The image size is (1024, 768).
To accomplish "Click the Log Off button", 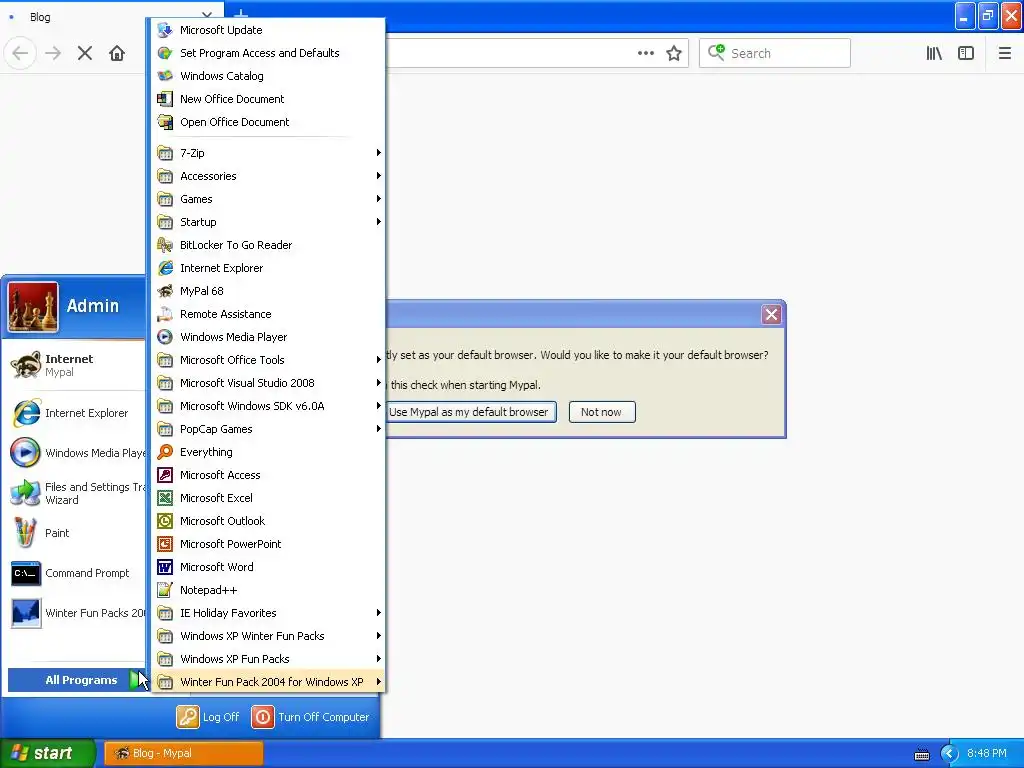I will [x=208, y=717].
